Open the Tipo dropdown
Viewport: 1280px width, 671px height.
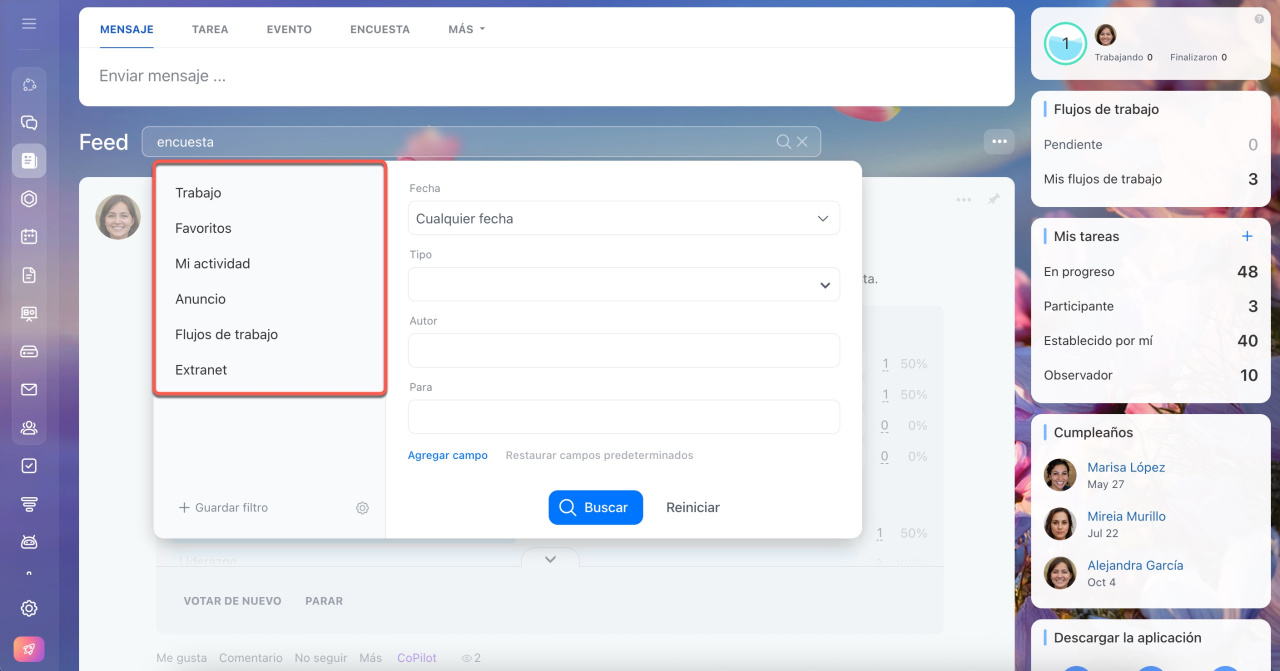[x=623, y=285]
